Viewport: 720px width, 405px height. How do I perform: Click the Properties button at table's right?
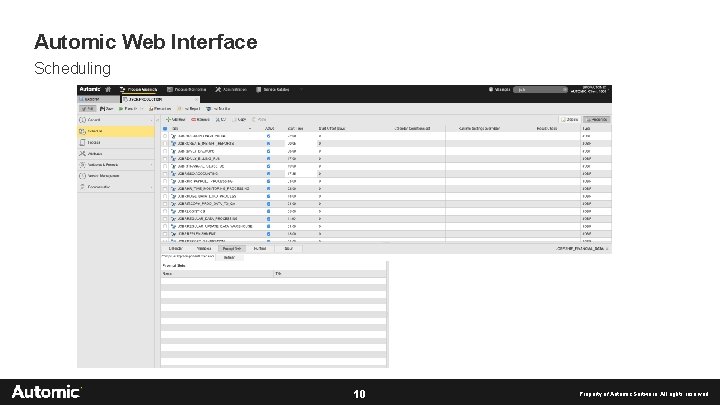[596, 119]
